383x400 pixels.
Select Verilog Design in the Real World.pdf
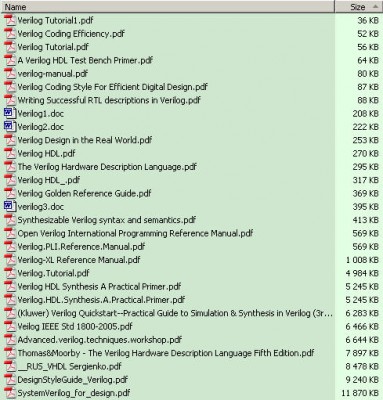pyautogui.click(x=85, y=140)
